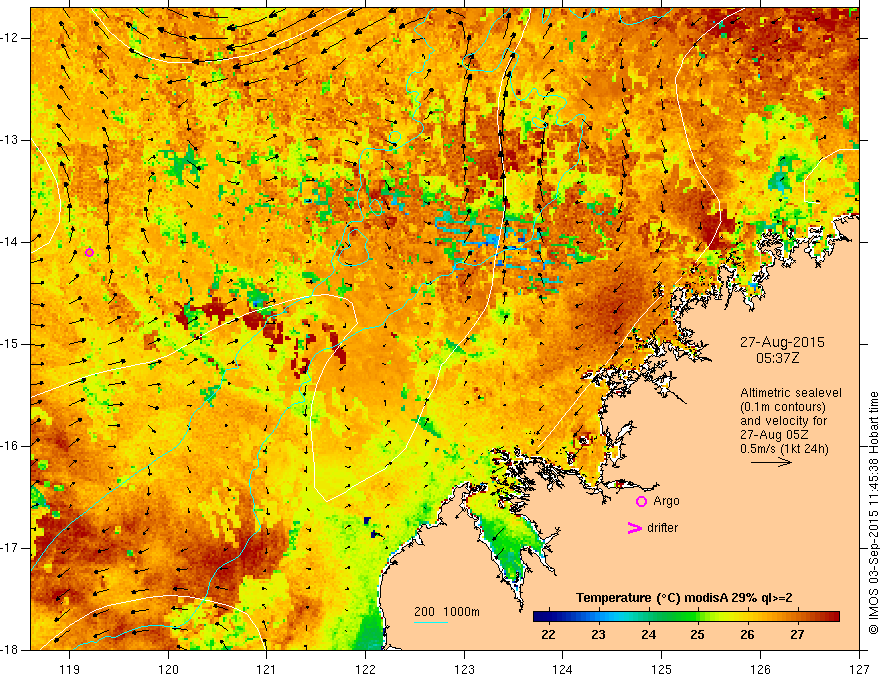
Task: Click the 0.5m/s velocity scale arrow
Action: (x=771, y=462)
